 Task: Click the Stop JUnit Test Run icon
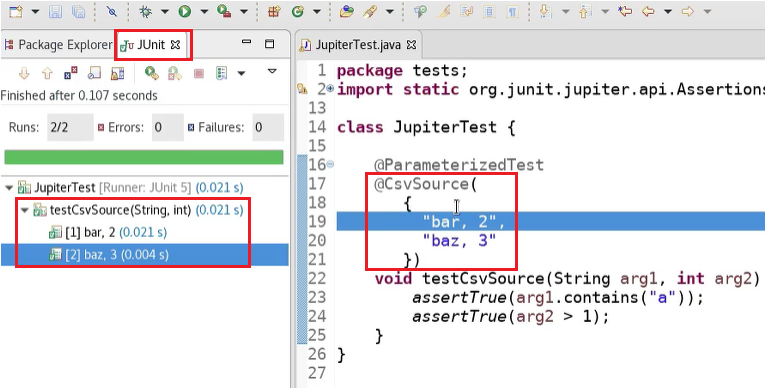coord(199,73)
